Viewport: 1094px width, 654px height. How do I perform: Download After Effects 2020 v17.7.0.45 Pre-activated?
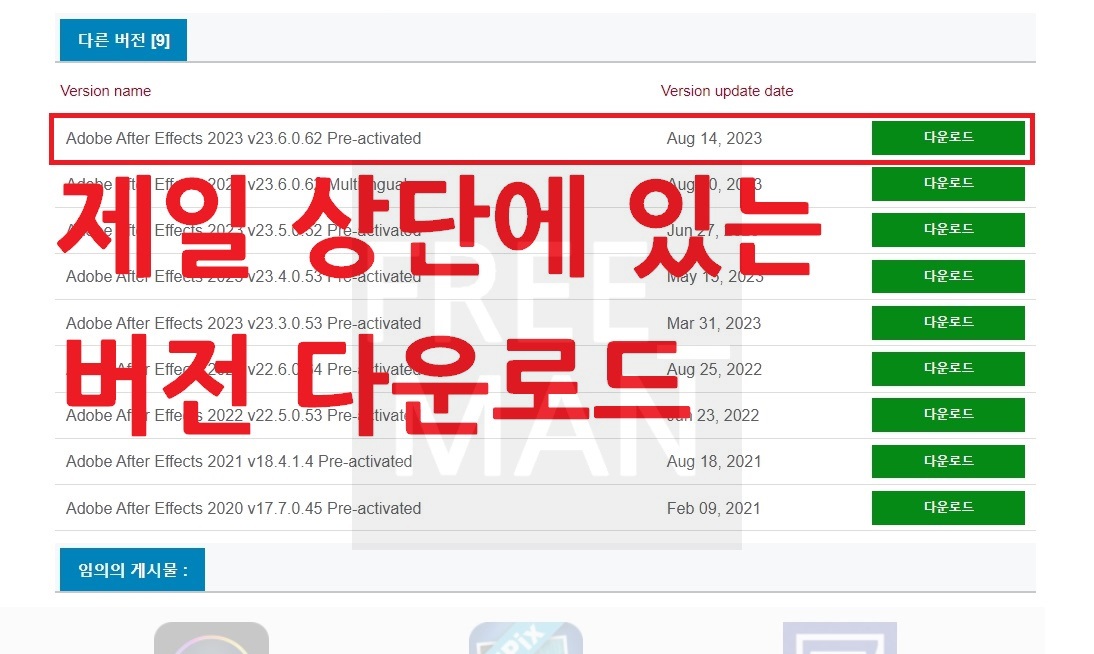947,507
